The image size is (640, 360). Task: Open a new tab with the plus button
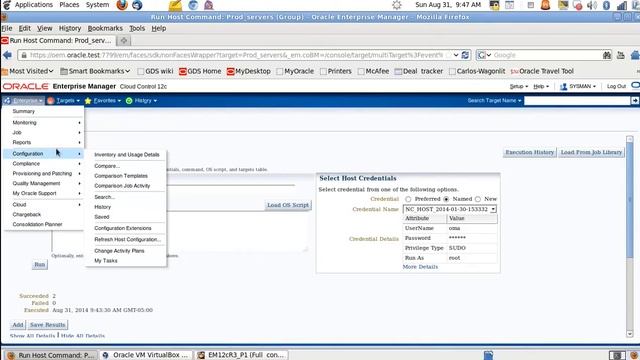click(124, 40)
